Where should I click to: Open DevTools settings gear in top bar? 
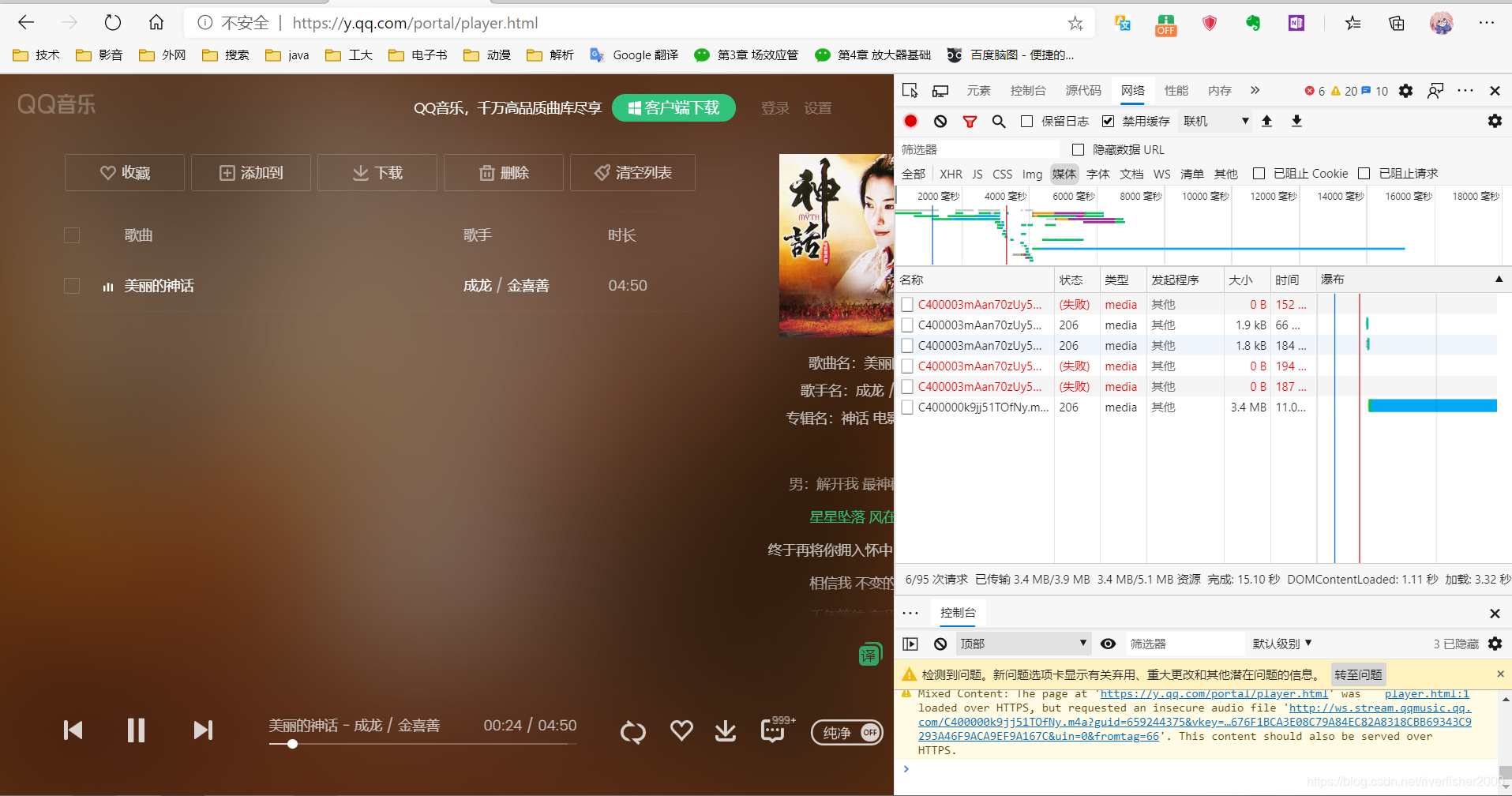click(x=1405, y=91)
